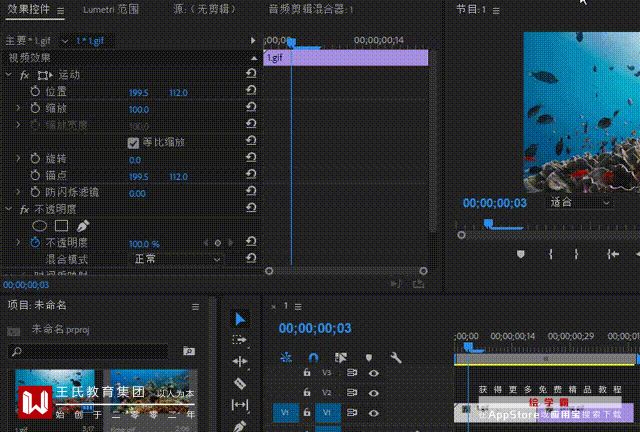This screenshot has width=640, height=432.
Task: Toggle the timeline Snap magnet icon
Action: pyautogui.click(x=313, y=358)
